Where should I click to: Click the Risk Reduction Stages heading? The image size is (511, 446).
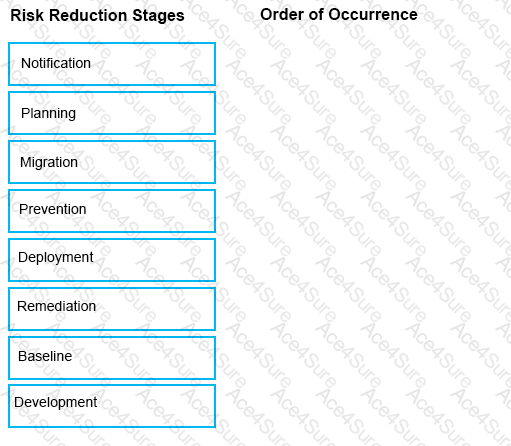click(97, 16)
